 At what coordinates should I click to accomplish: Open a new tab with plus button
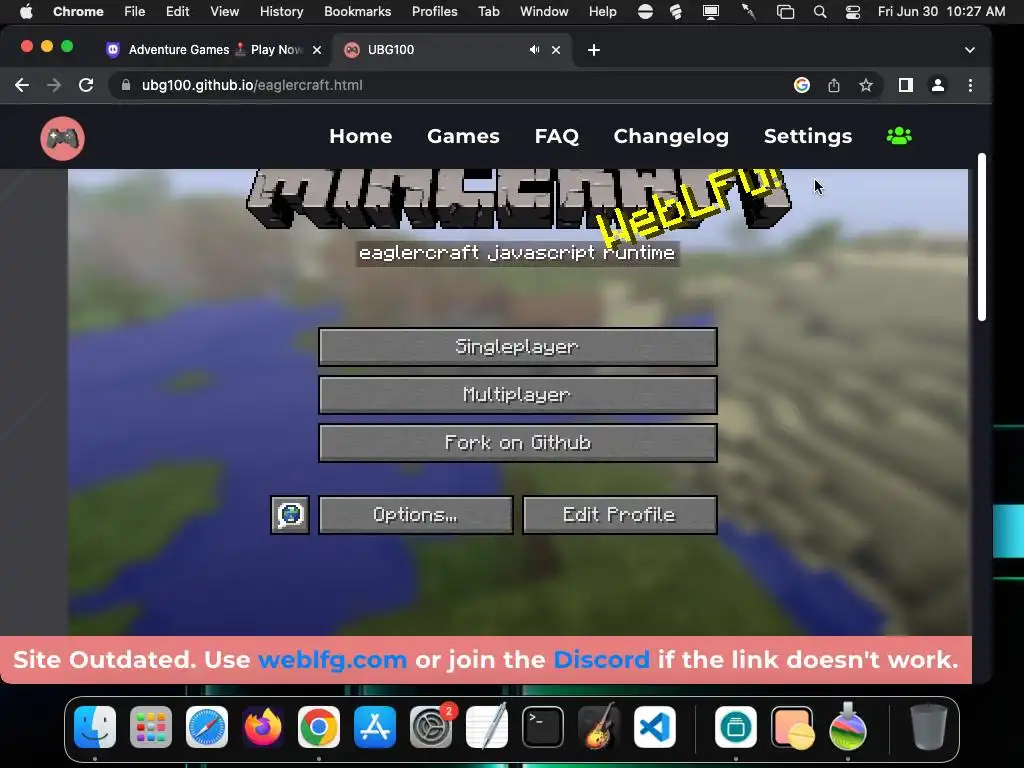594,50
